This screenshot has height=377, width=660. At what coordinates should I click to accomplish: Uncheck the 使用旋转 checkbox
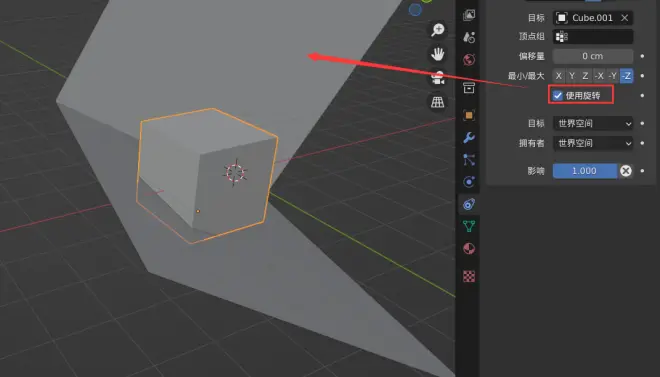(558, 96)
